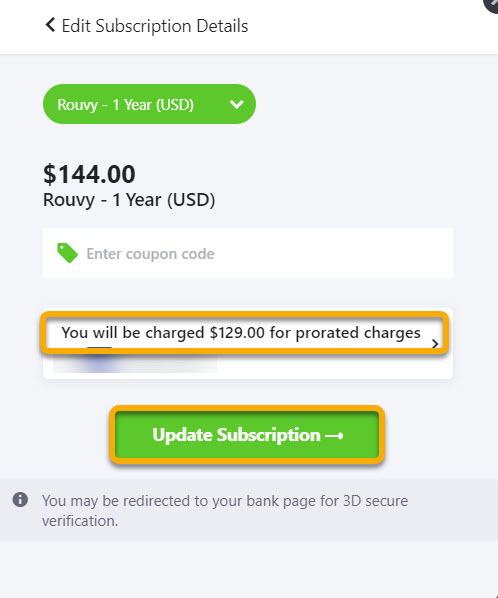Click the Rouvy - 1 Year (USD) plan label text

point(129,200)
